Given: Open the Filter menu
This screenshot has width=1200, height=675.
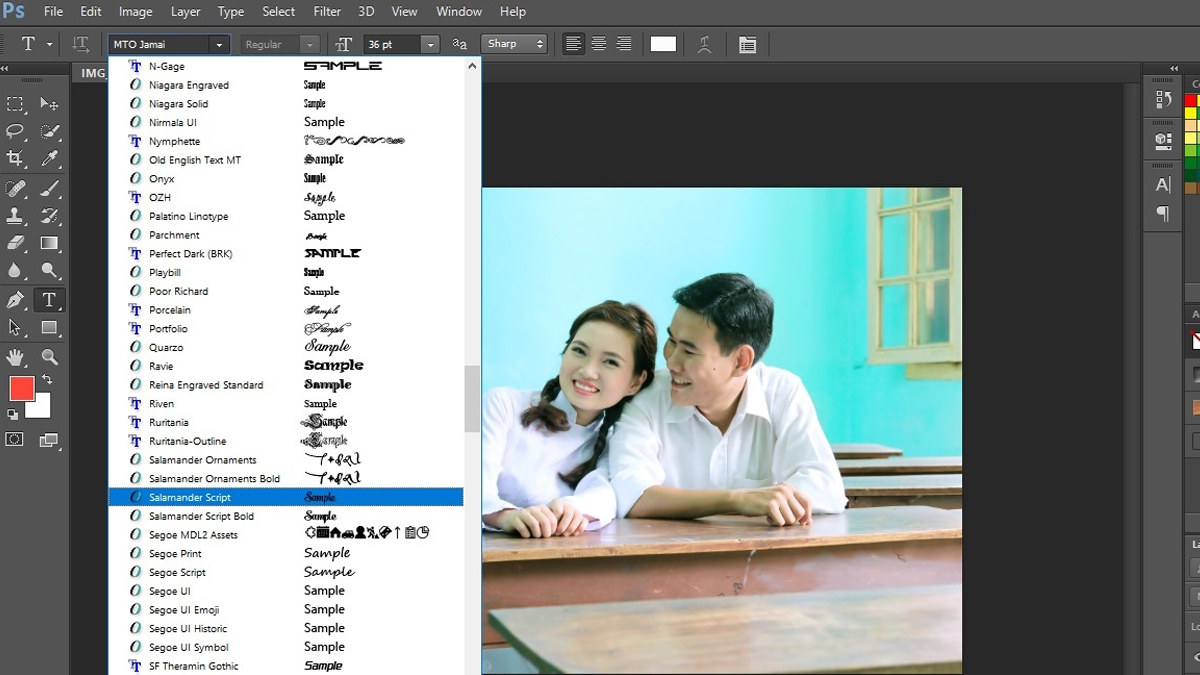Looking at the screenshot, I should coord(326,11).
